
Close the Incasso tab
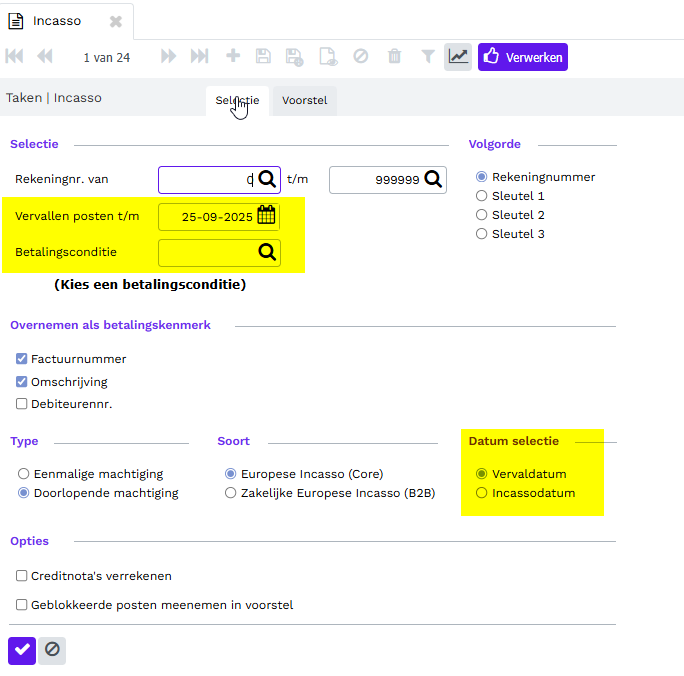[x=116, y=21]
